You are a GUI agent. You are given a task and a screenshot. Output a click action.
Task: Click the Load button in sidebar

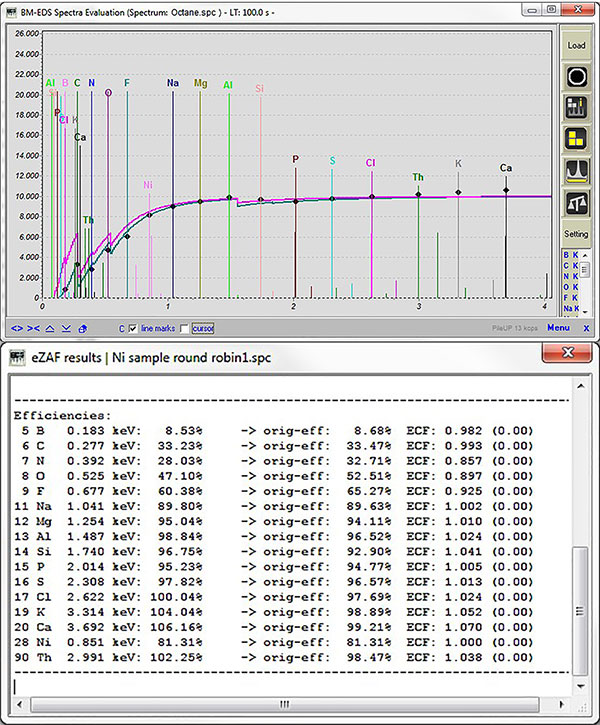(576, 45)
